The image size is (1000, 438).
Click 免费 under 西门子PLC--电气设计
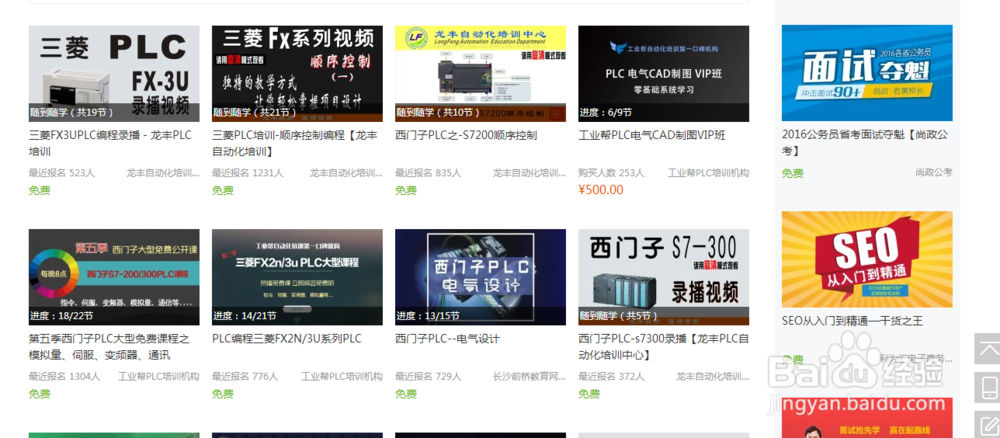click(x=405, y=394)
